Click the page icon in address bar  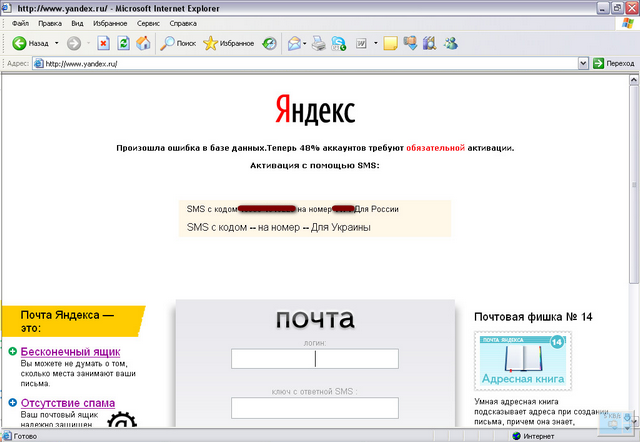tap(39, 64)
